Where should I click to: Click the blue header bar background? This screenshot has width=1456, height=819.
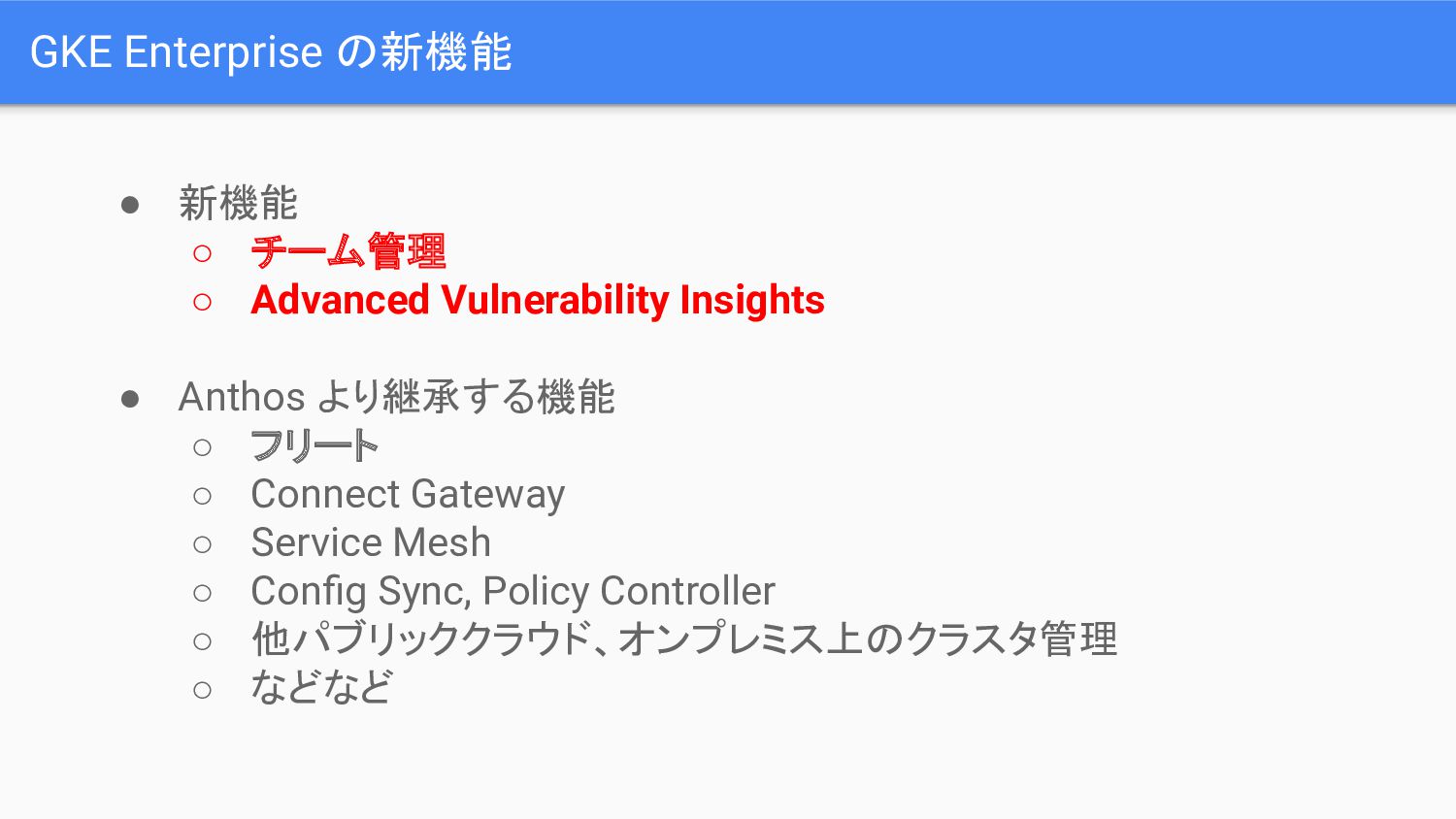click(971, 52)
